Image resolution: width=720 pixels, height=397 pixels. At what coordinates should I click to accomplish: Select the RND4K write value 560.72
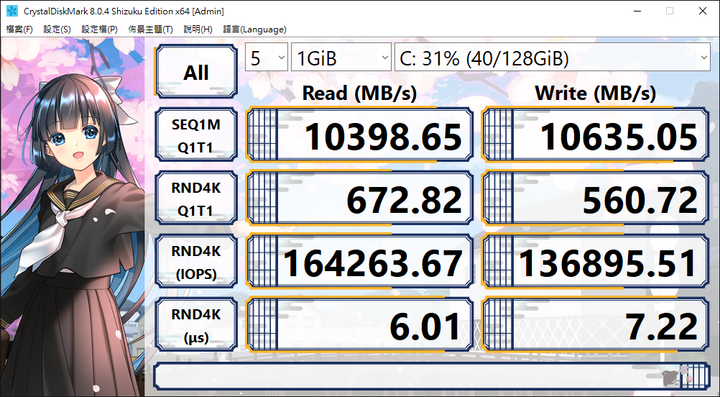595,199
